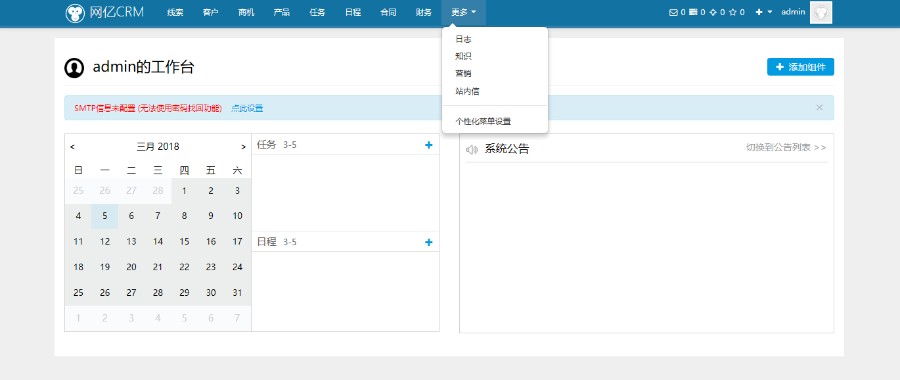The width and height of the screenshot is (900, 380).
Task: Select calendar day 19
Action: tap(104, 267)
